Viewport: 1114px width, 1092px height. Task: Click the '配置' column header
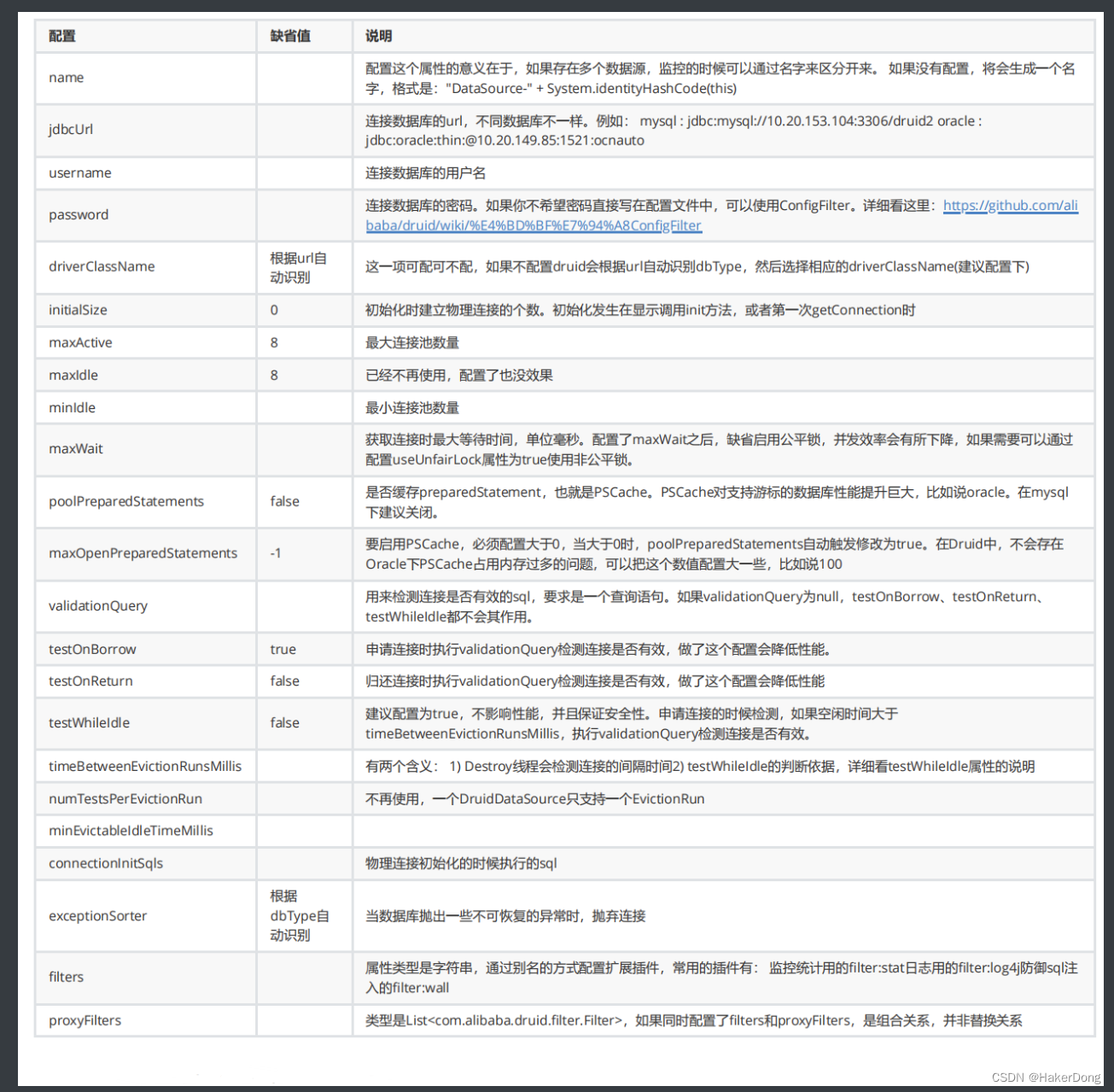click(x=62, y=36)
